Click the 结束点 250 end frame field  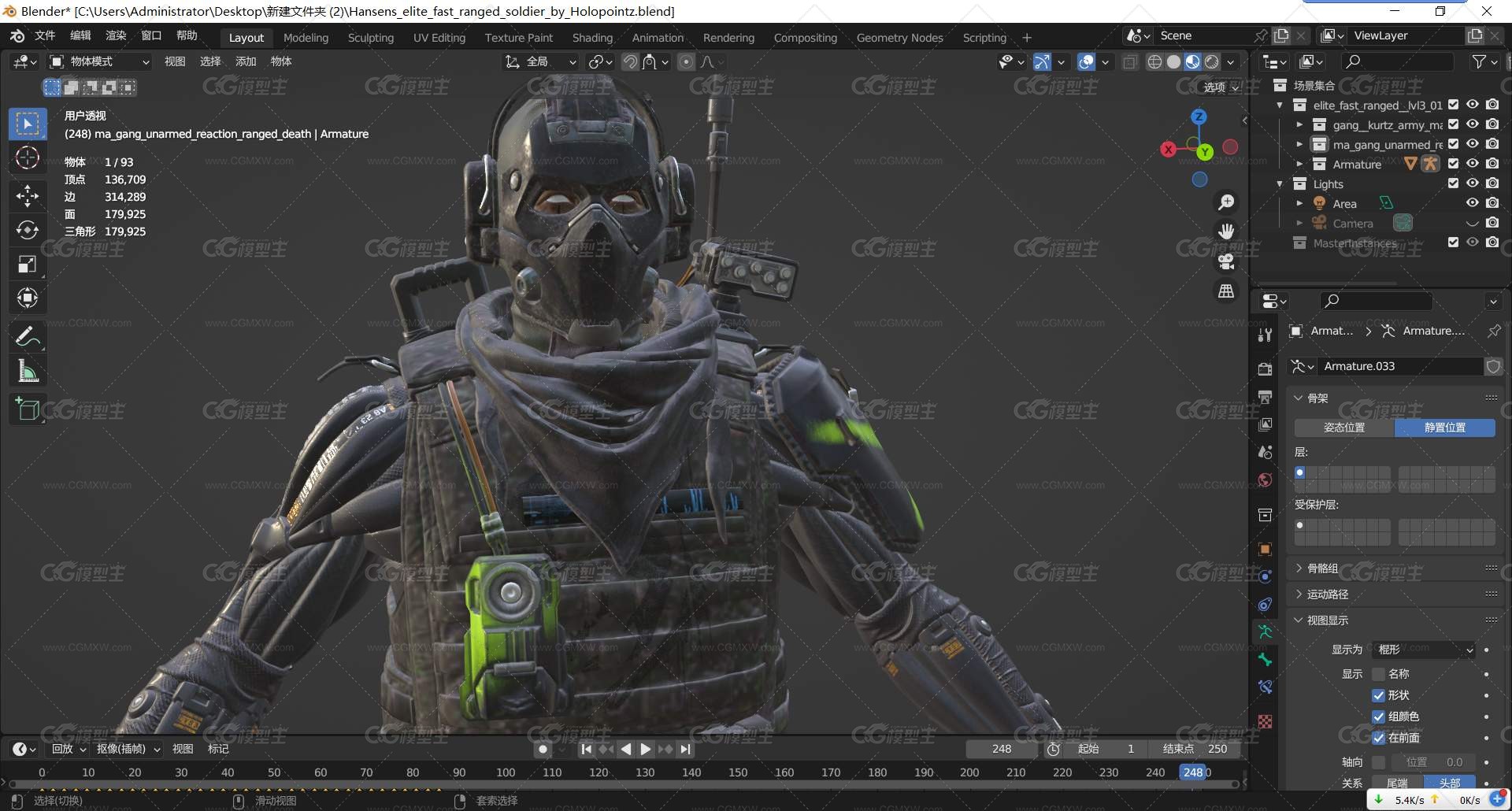point(1195,749)
